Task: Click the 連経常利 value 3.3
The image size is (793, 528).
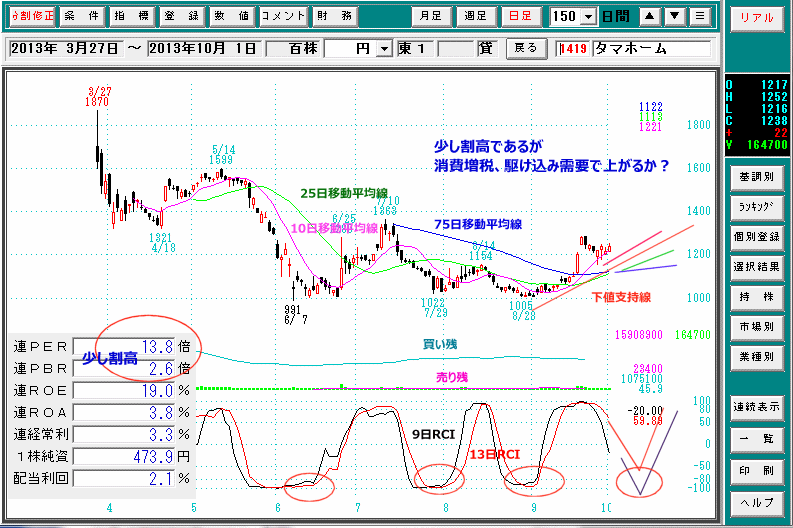Action: pos(161,434)
